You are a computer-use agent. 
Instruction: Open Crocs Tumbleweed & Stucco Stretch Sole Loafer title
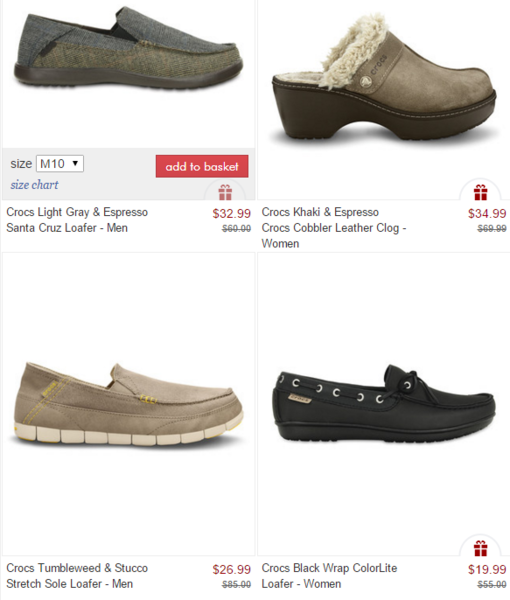77,576
